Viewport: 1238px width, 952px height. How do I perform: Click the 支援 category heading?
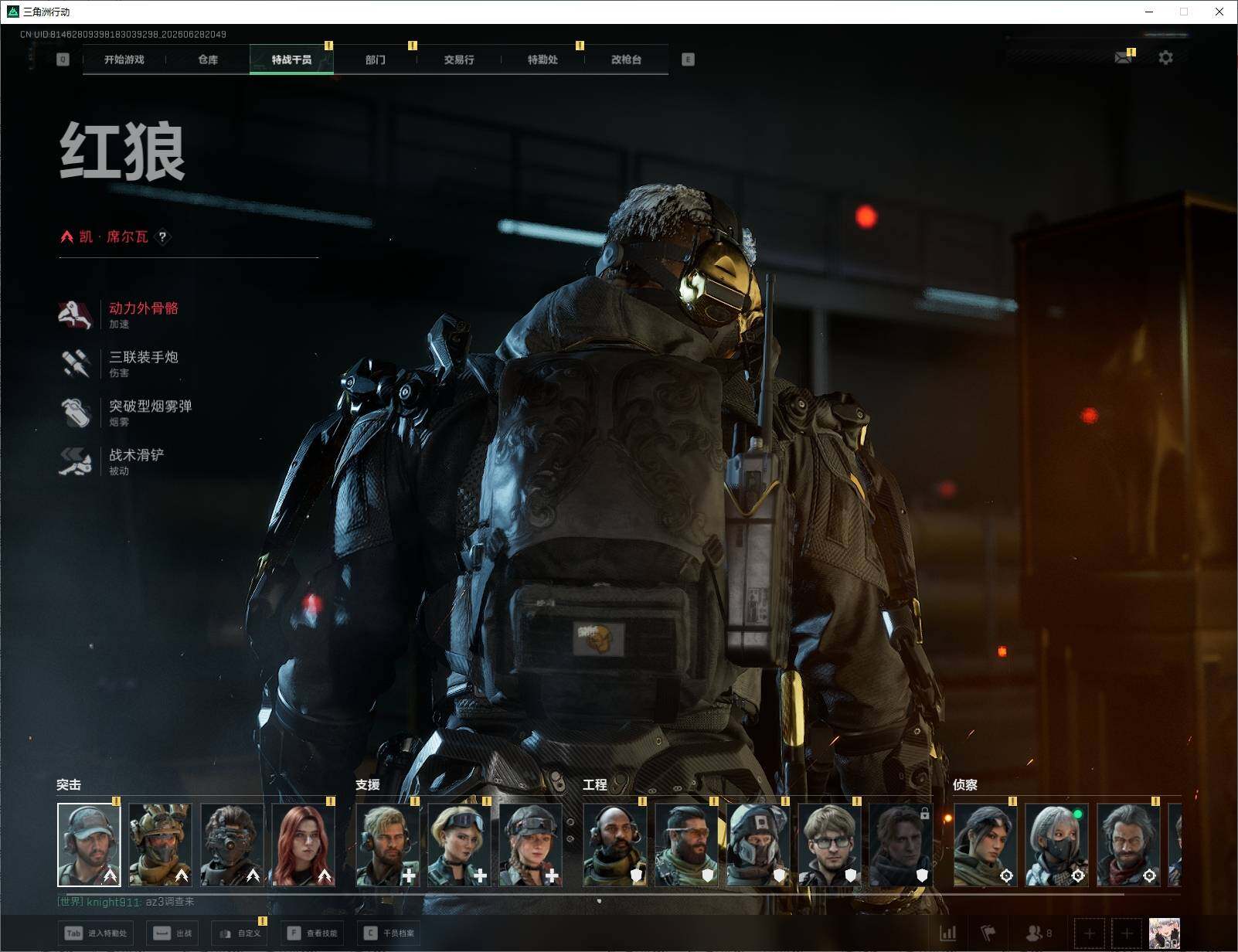point(368,785)
